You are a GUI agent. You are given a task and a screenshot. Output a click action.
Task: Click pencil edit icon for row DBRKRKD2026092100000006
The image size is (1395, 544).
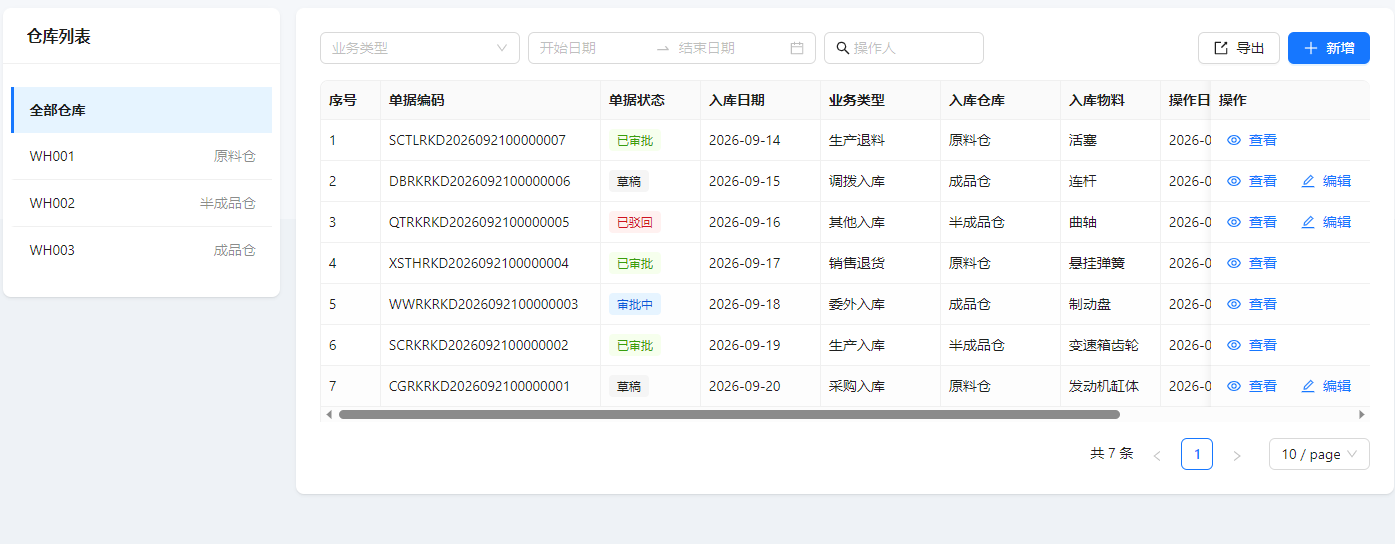[1308, 181]
